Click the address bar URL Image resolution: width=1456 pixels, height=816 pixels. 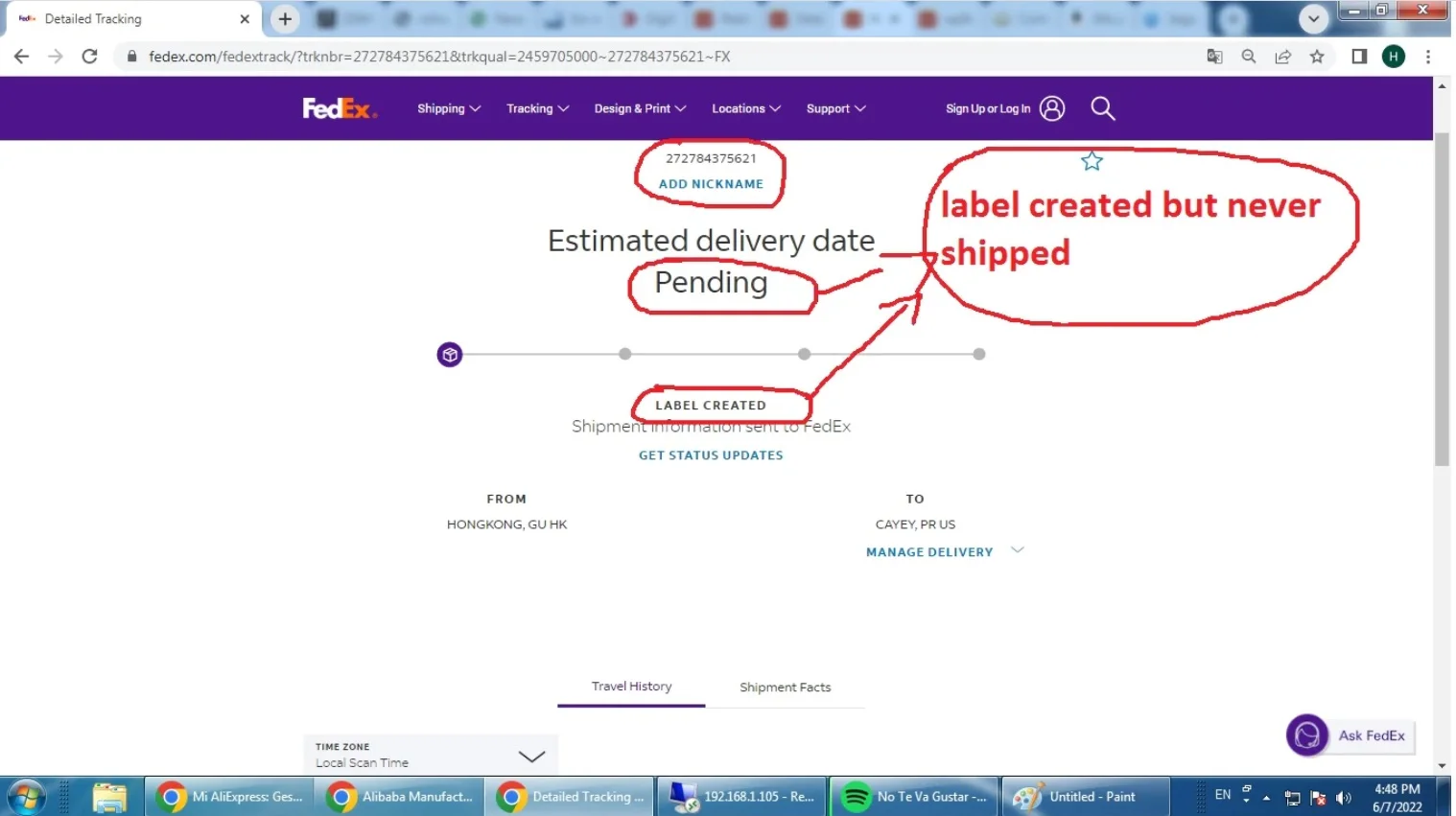click(x=439, y=57)
